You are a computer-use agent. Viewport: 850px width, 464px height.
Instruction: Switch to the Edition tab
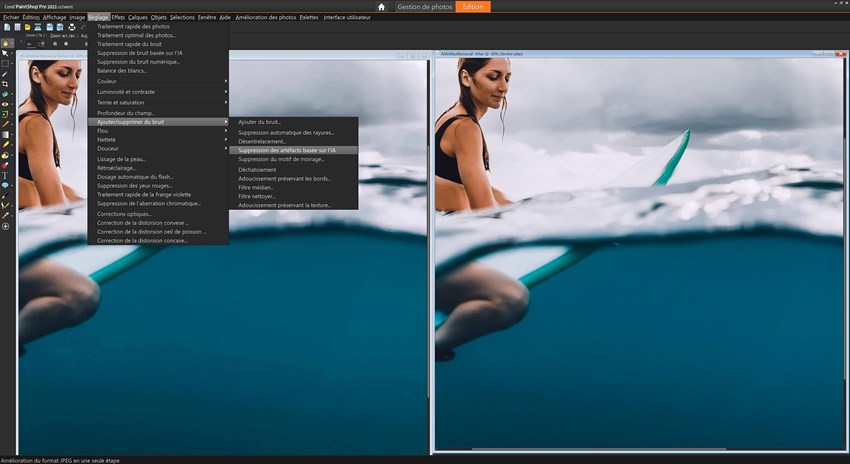point(475,7)
